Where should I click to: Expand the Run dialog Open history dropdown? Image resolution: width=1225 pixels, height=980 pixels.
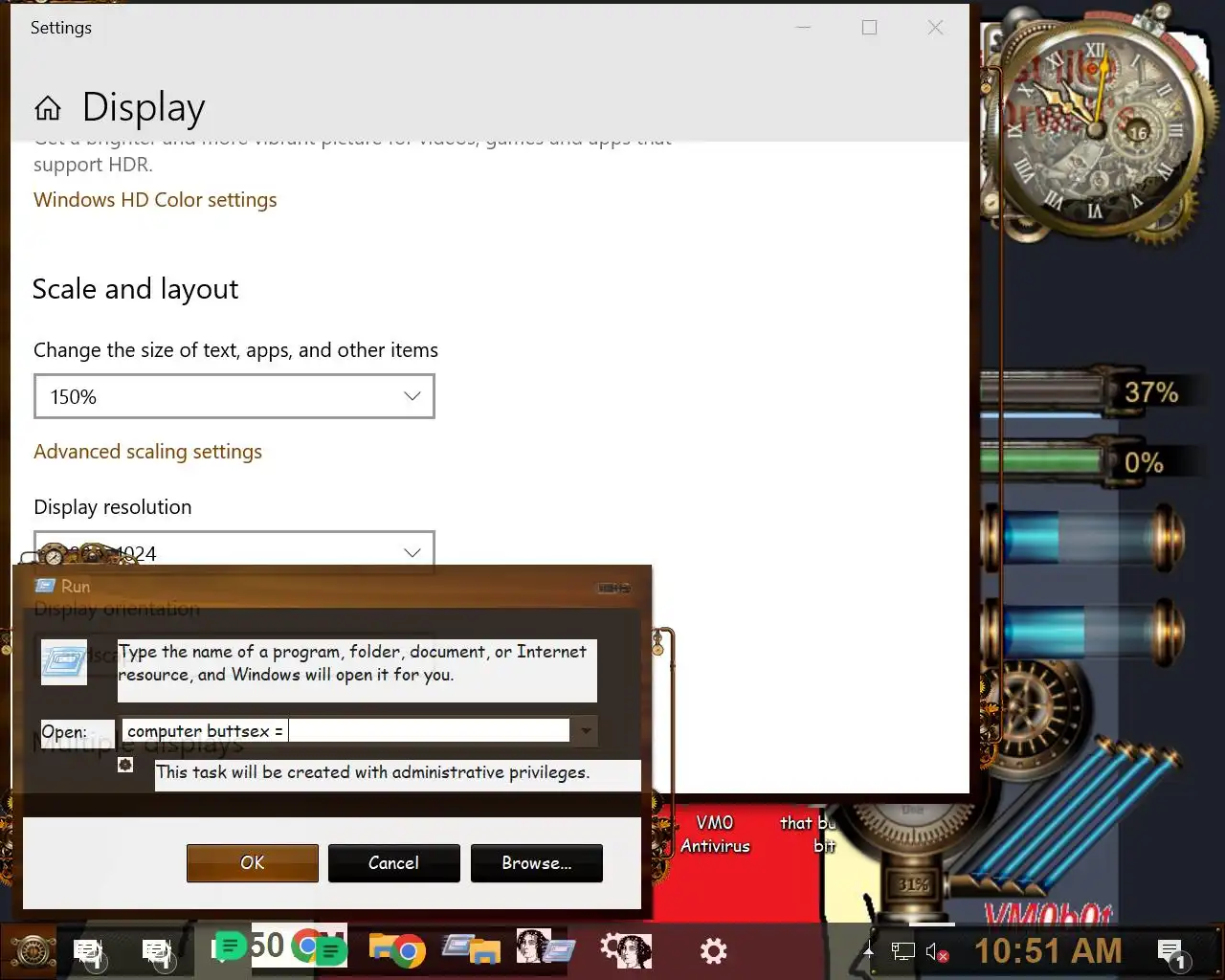pos(585,731)
